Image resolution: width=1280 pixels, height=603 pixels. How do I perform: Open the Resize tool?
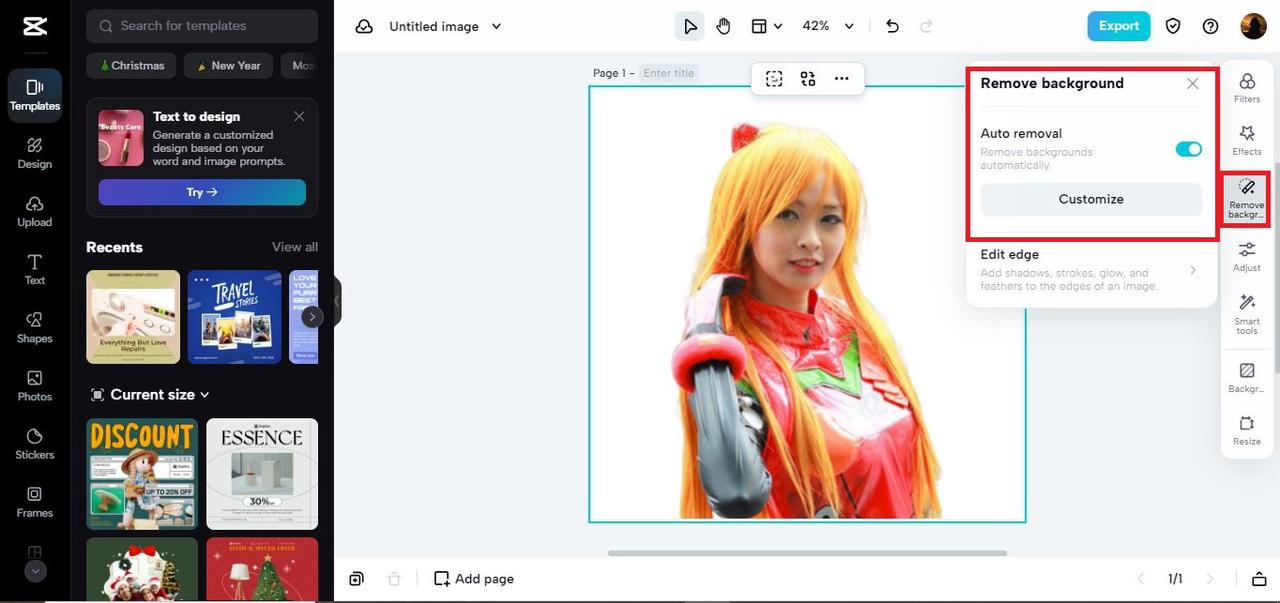pyautogui.click(x=1247, y=430)
